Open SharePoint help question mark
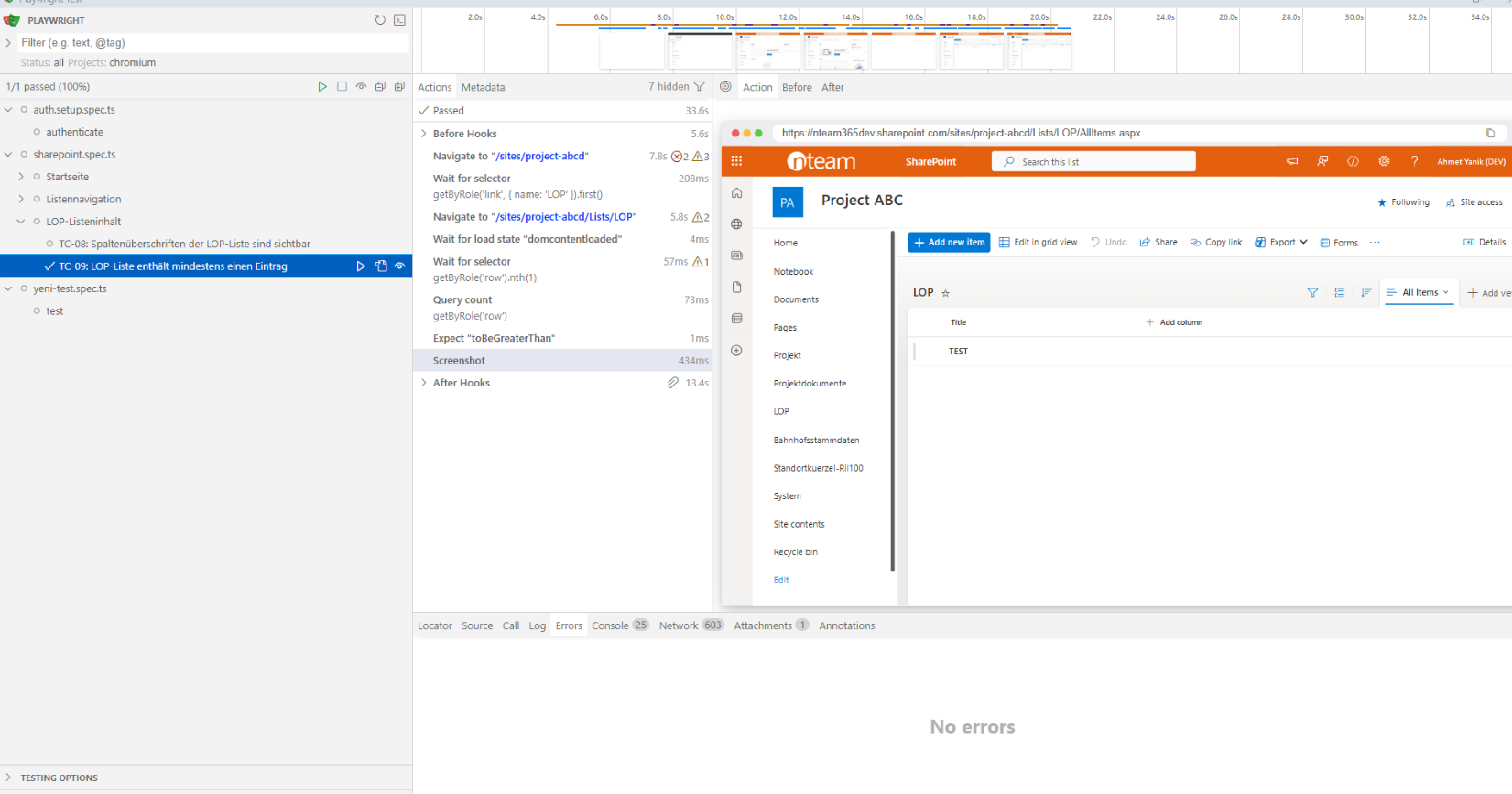The image size is (1512, 794). point(1414,161)
